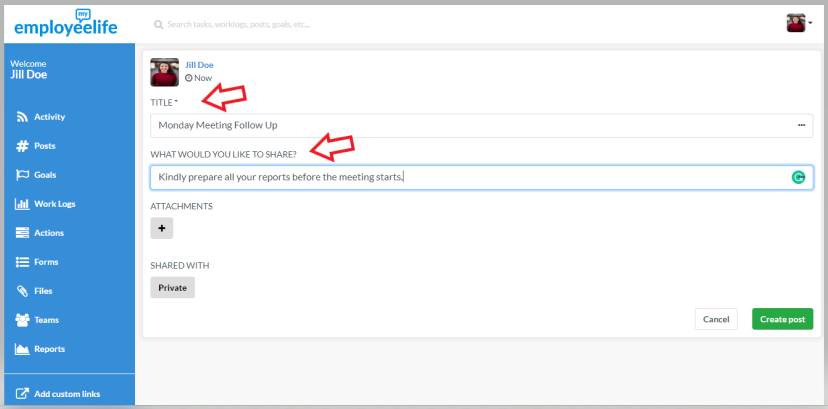Select Work Logs menu entry
Screen dimensions: 828x409
(55, 204)
